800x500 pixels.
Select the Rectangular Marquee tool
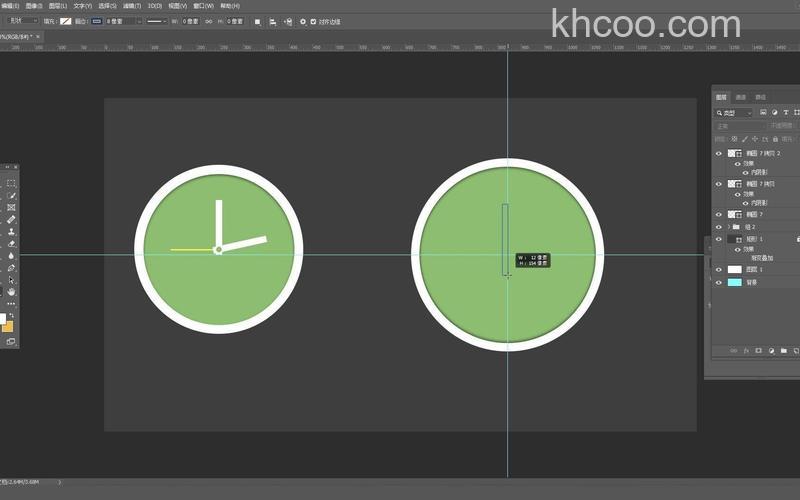11,183
